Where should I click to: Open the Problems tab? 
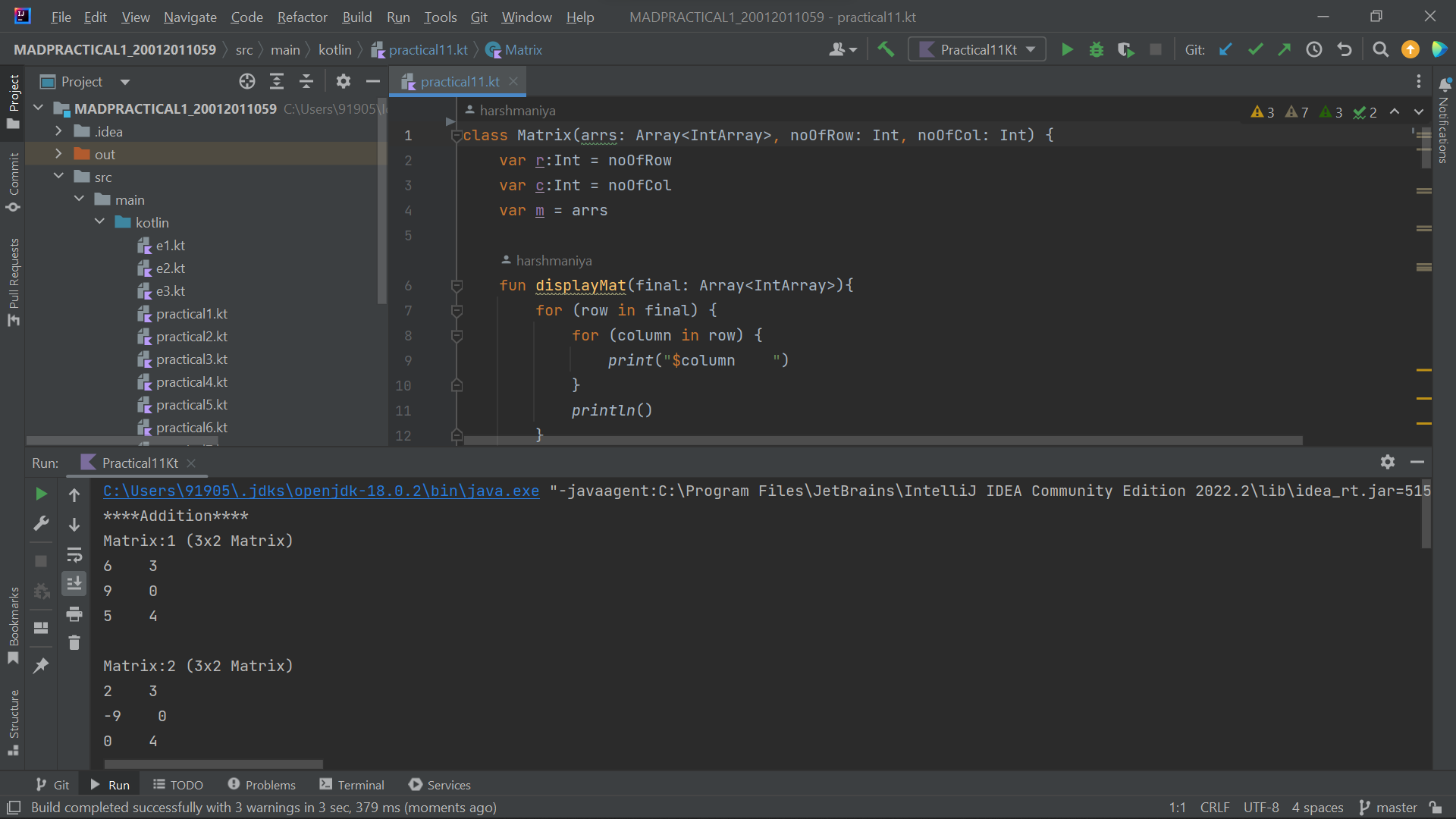262,785
